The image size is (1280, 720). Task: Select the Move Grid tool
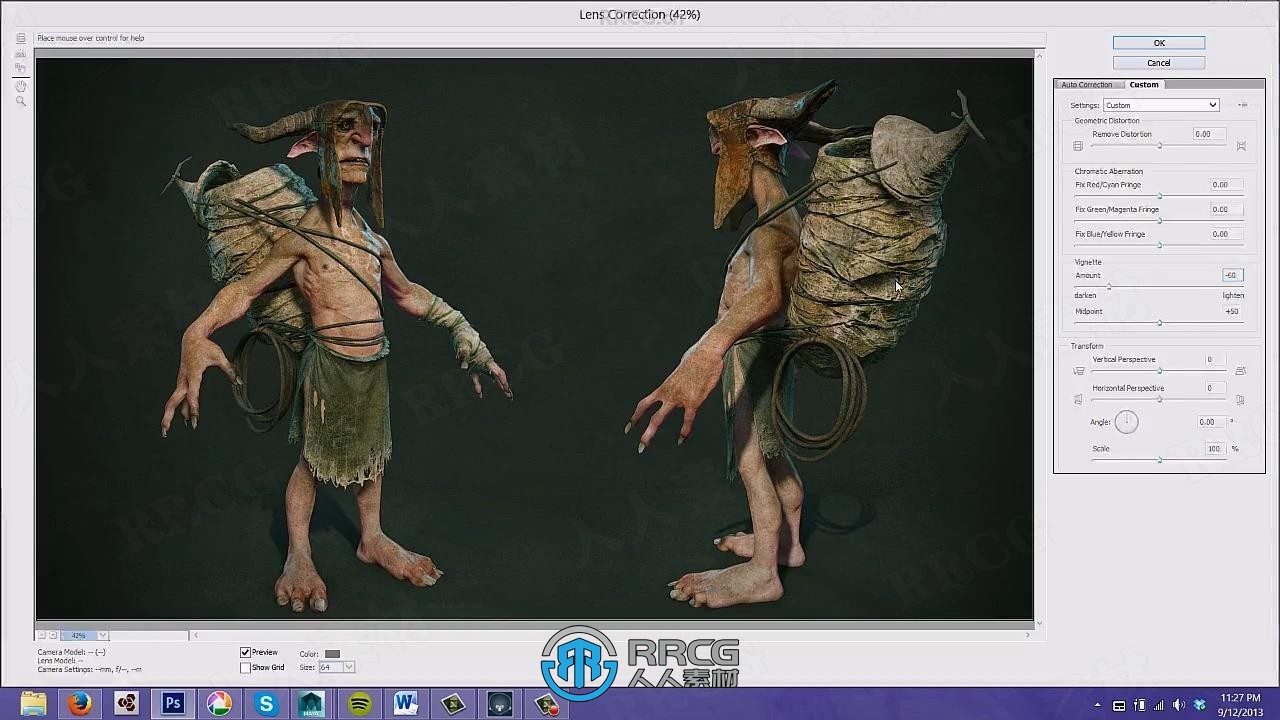[20, 70]
